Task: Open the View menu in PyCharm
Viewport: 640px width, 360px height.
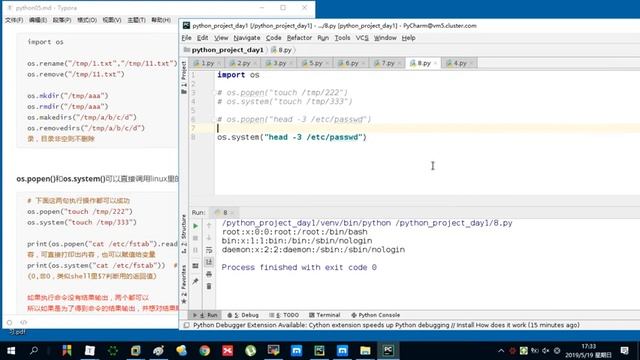Action: (221, 38)
